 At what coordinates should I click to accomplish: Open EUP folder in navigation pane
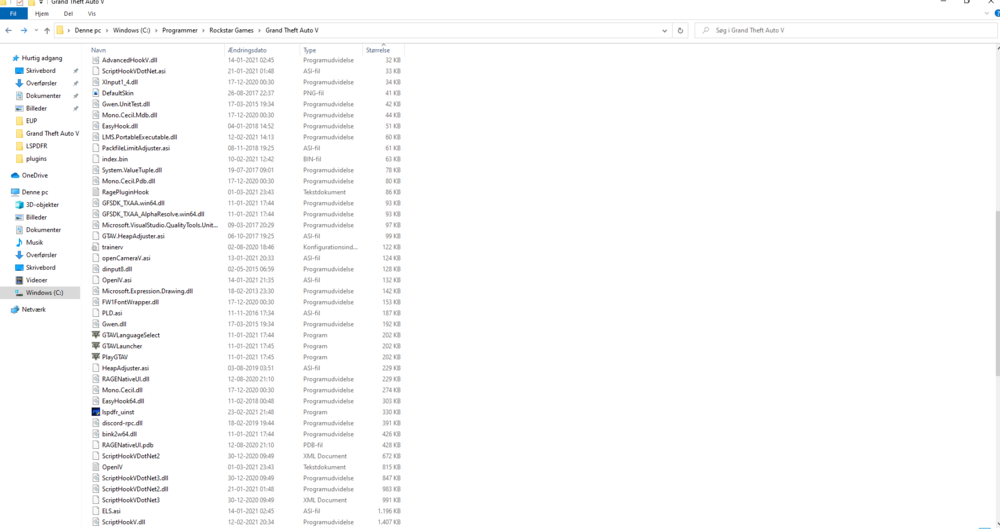click(x=31, y=121)
